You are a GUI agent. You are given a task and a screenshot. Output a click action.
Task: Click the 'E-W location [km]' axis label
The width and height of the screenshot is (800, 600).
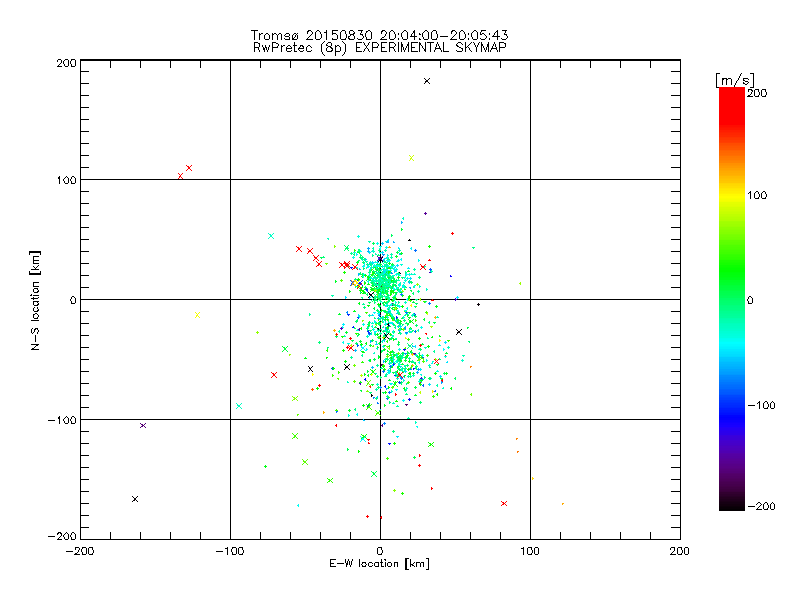click(x=380, y=564)
